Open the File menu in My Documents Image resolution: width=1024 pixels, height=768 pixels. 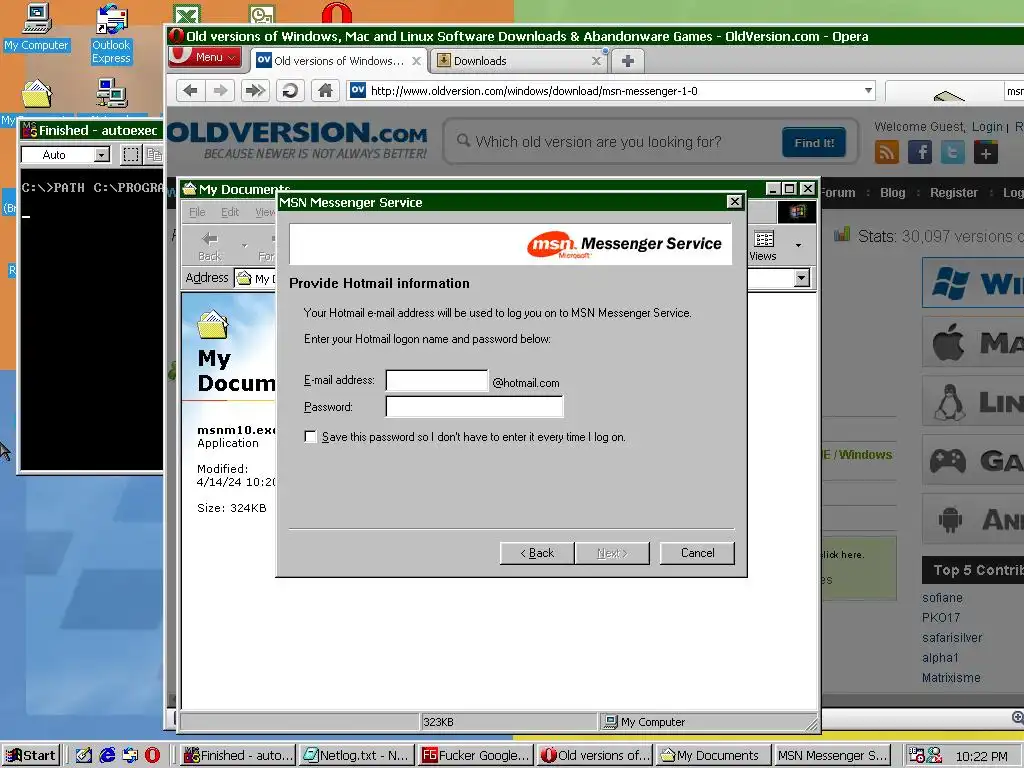tap(197, 212)
